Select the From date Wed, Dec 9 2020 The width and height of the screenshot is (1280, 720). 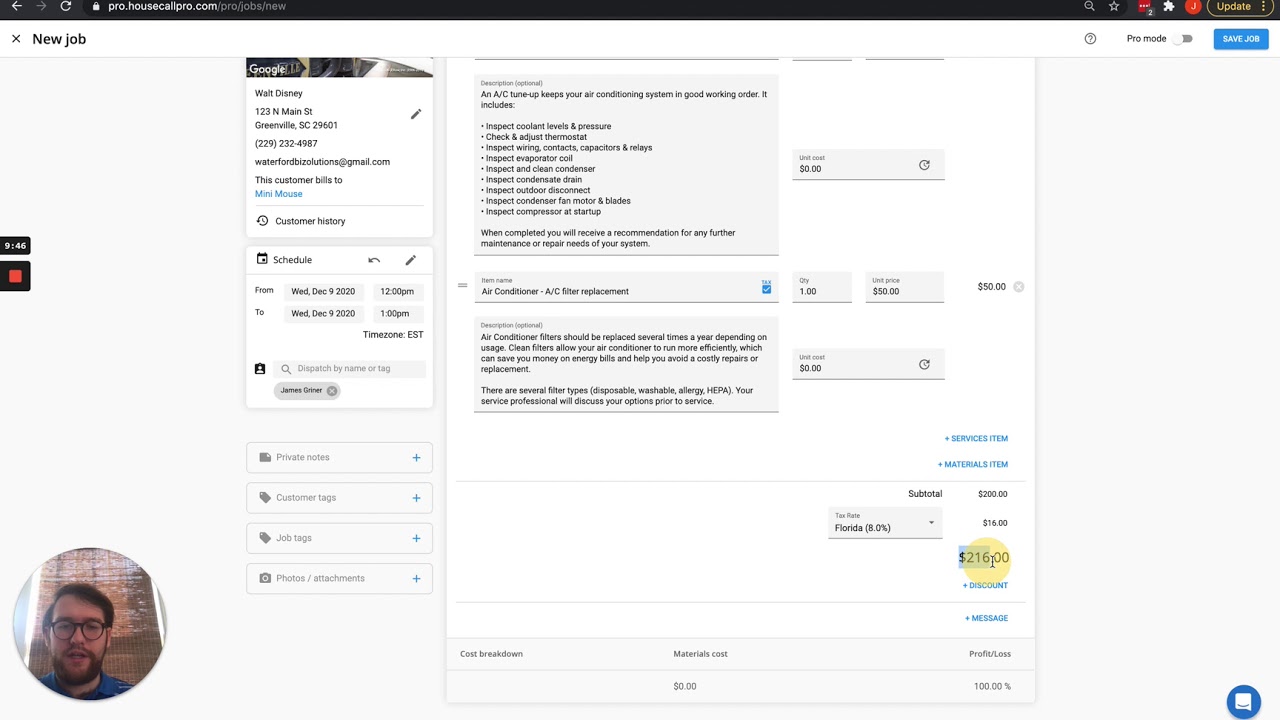pyautogui.click(x=323, y=291)
